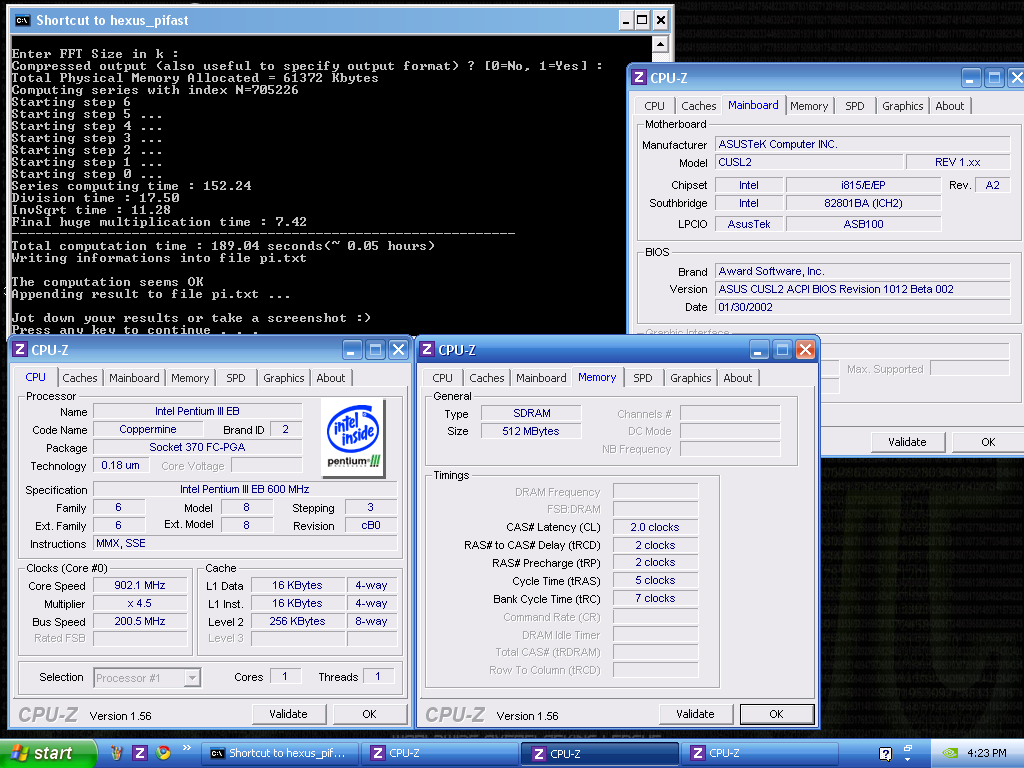
Task: Open the Memory tab in the Mainboard window
Action: tap(808, 106)
